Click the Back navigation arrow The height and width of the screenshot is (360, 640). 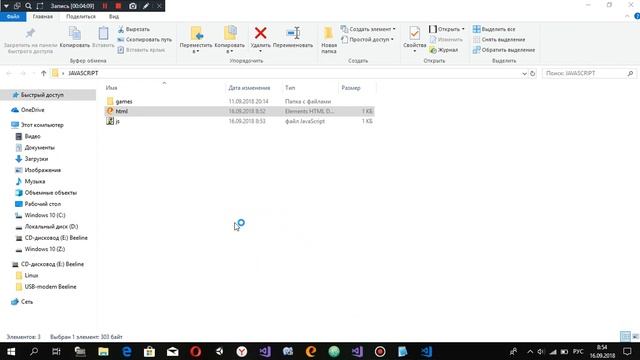pos(9,73)
